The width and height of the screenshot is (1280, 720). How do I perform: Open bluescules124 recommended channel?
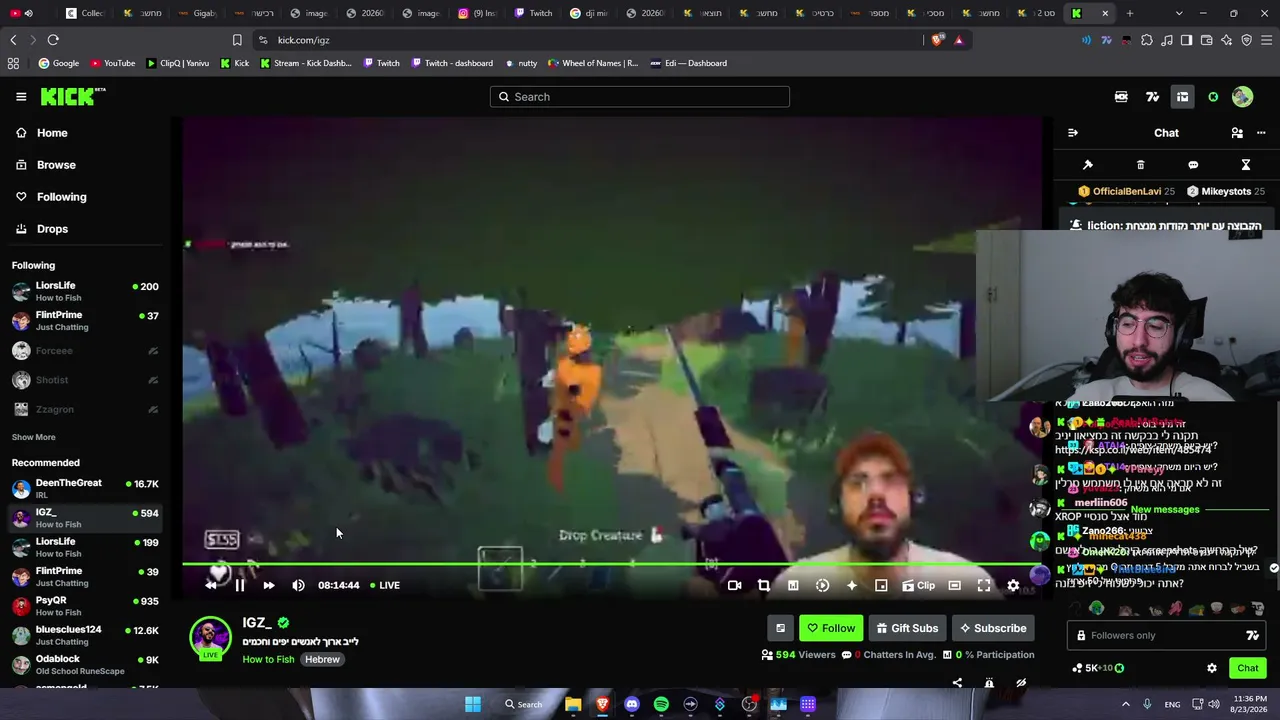[85, 635]
